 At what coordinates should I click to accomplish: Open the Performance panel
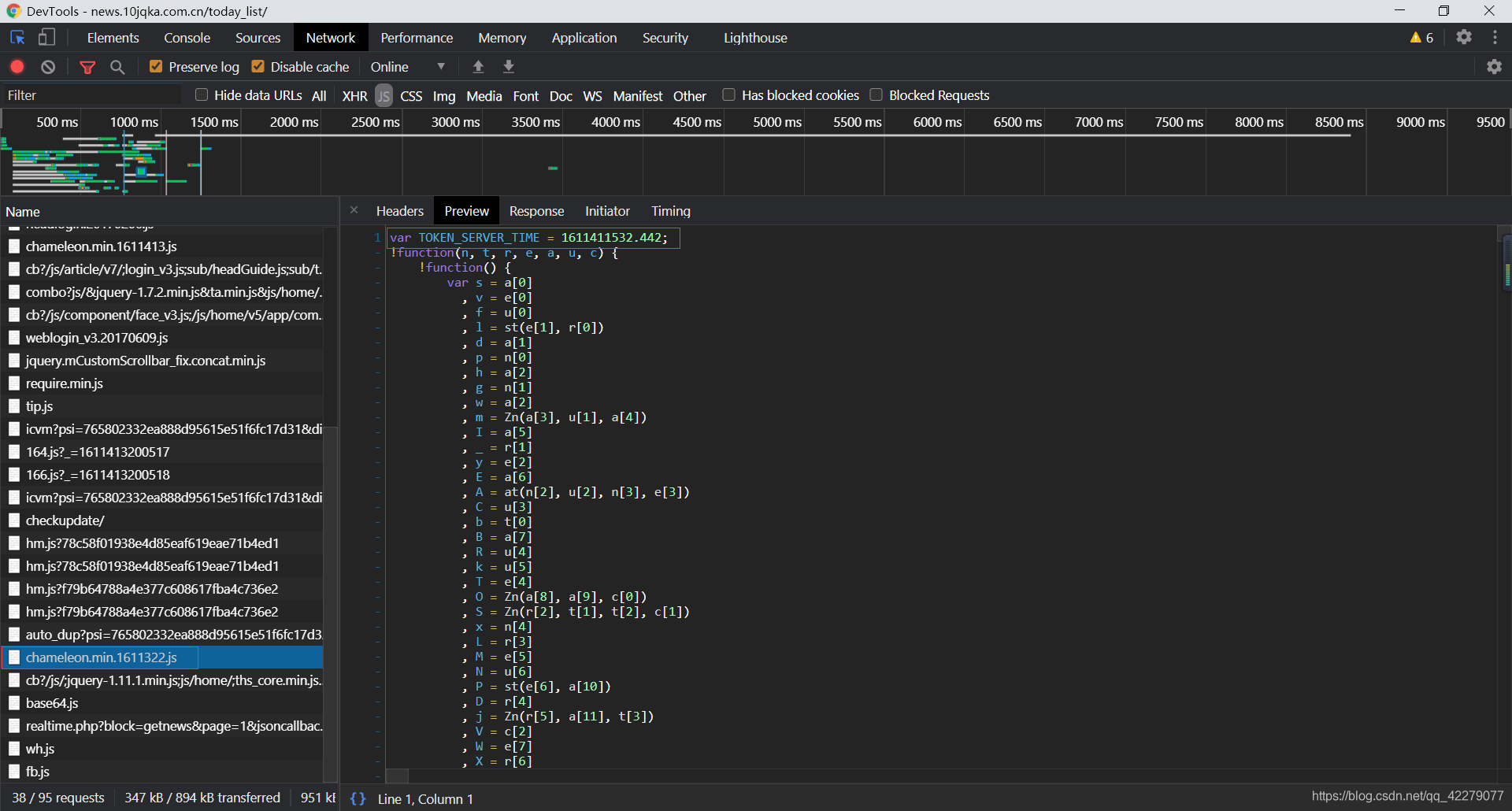coord(417,37)
